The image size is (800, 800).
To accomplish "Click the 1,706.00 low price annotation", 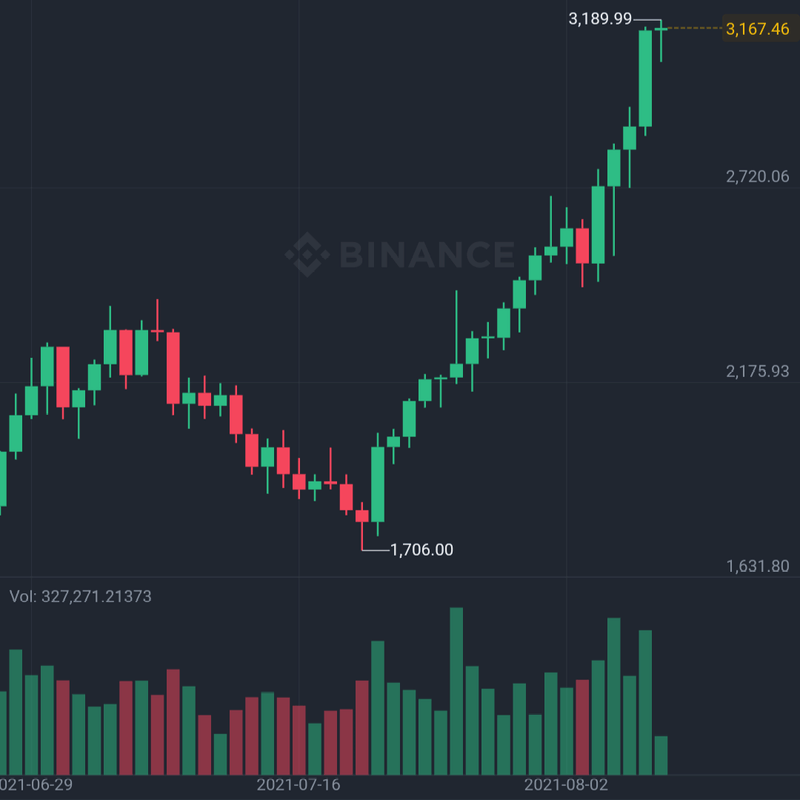I will pos(421,549).
